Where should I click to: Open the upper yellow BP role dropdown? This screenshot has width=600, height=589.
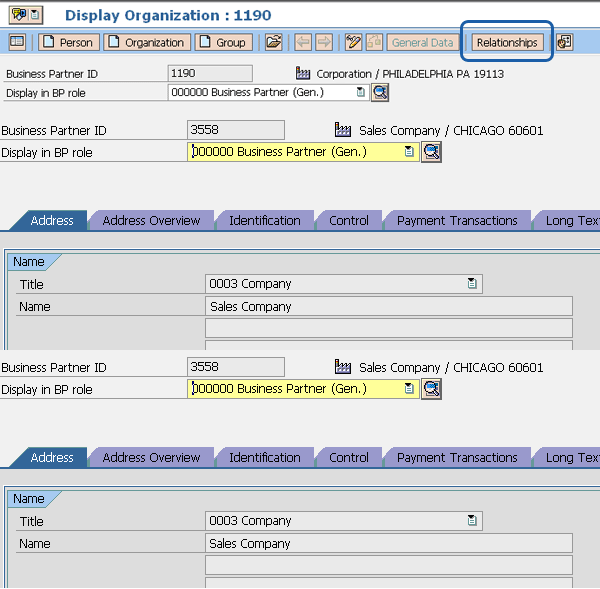(x=409, y=152)
